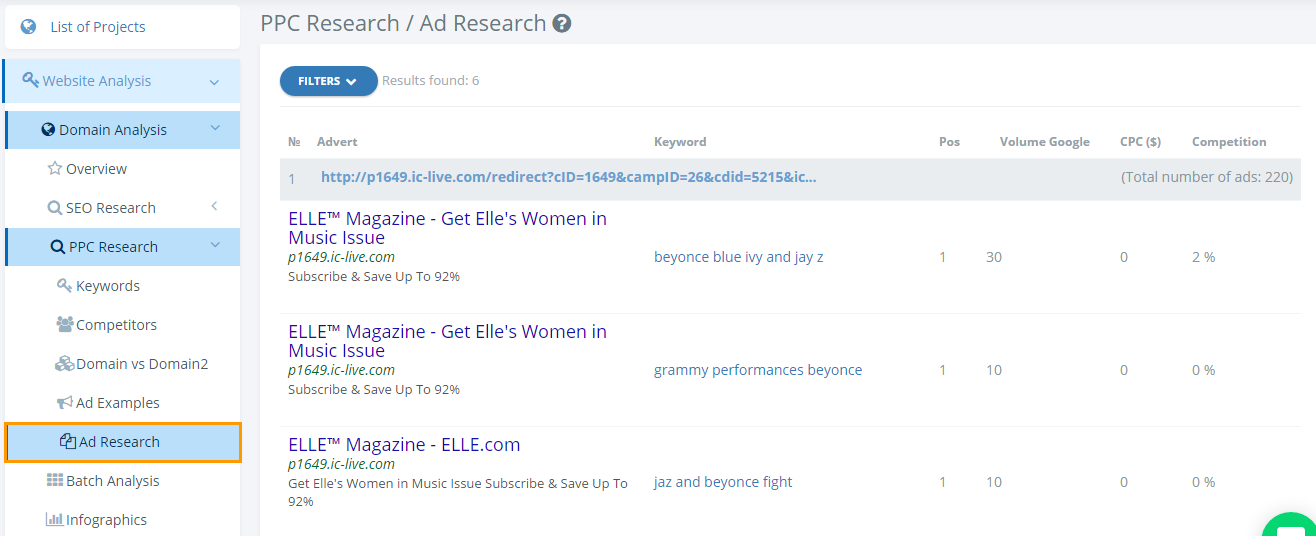
Task: Collapse the Website Analysis section chevron
Action: 214,82
